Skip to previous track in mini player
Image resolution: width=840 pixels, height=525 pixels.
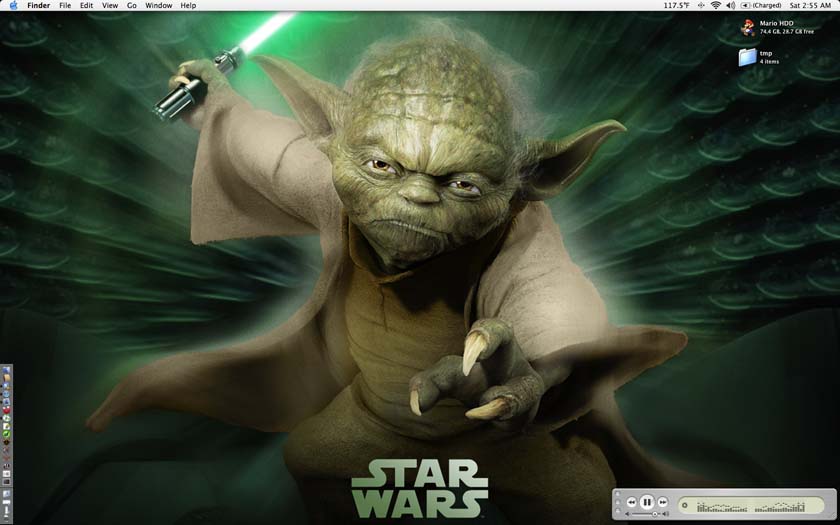632,502
